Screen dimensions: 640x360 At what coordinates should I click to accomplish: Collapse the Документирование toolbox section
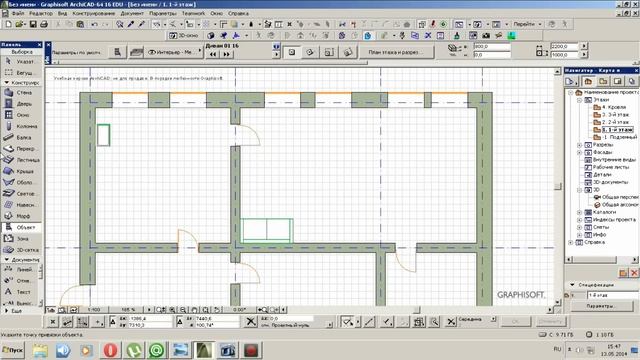7,260
